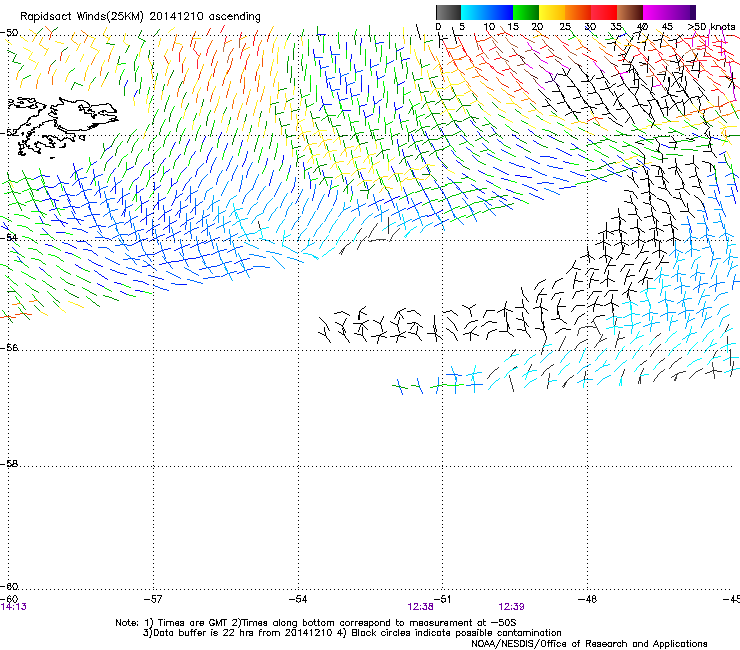Screen dimensions: 740x650
Task: Click the purple '14:13' overpass time
Action: (x=13, y=607)
